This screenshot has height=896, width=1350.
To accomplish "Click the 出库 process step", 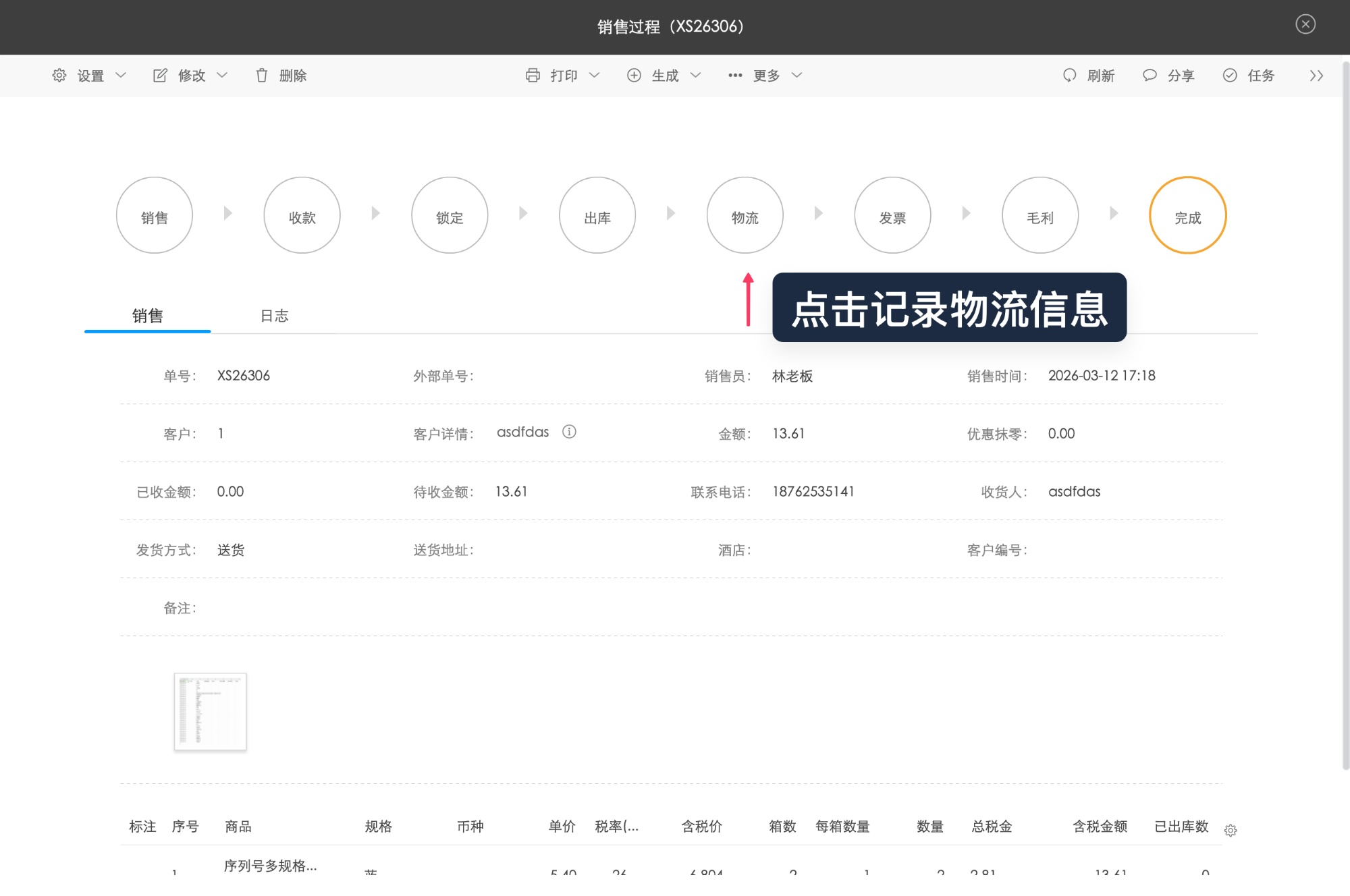I will (x=597, y=215).
